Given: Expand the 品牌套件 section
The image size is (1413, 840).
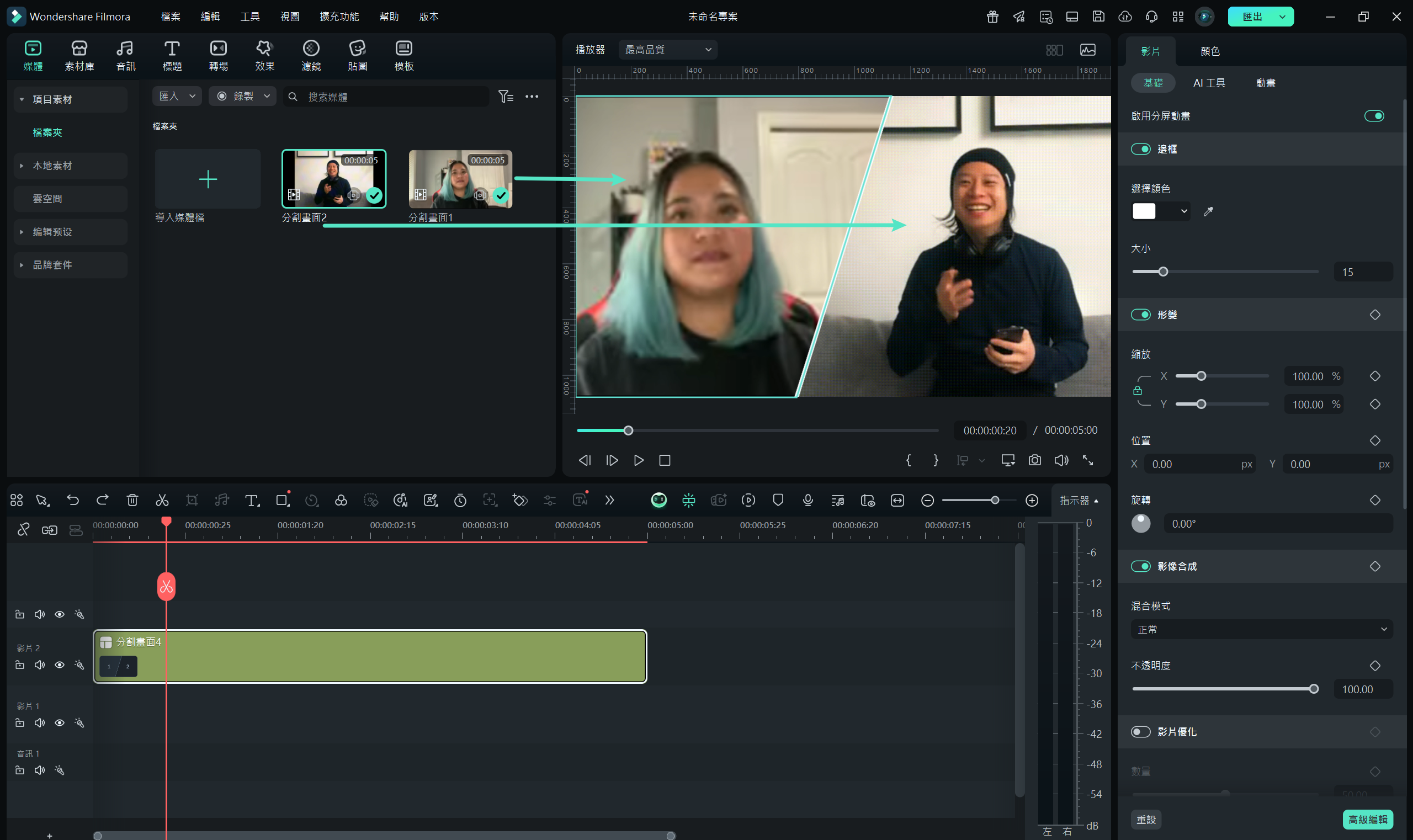Looking at the screenshot, I should pyautogui.click(x=22, y=265).
